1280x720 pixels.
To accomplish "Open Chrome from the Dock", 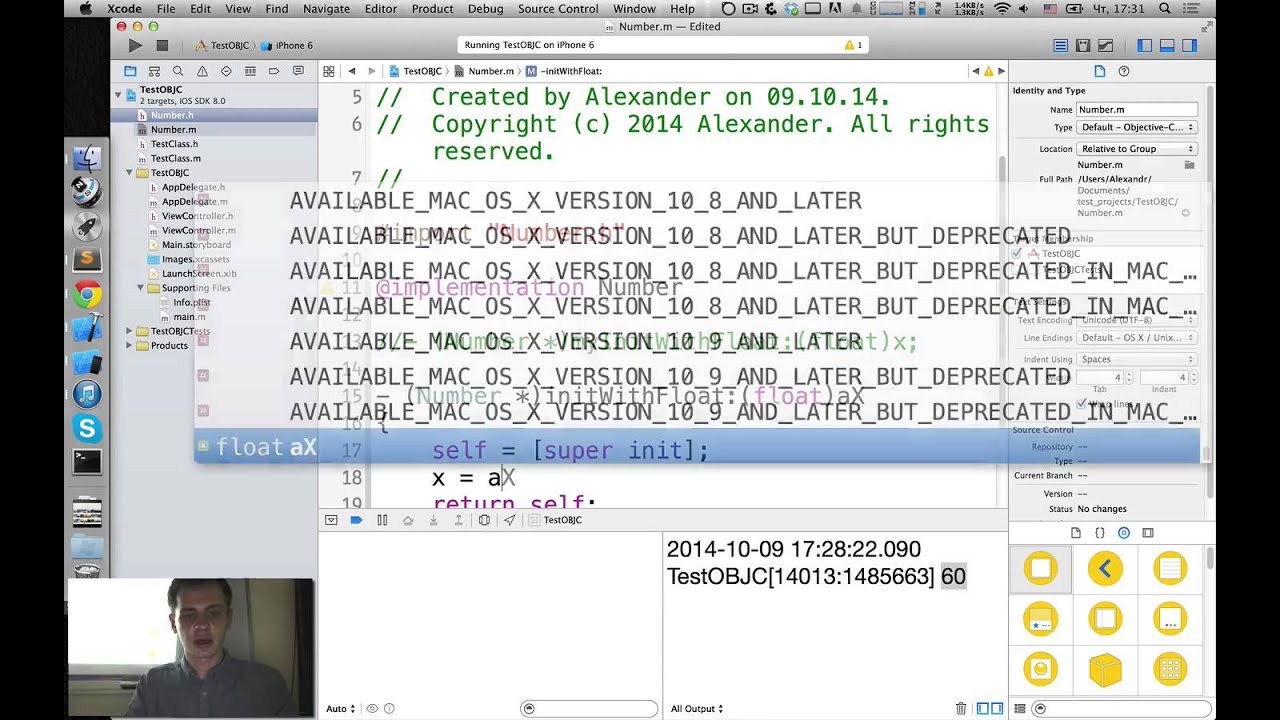I will coord(87,294).
